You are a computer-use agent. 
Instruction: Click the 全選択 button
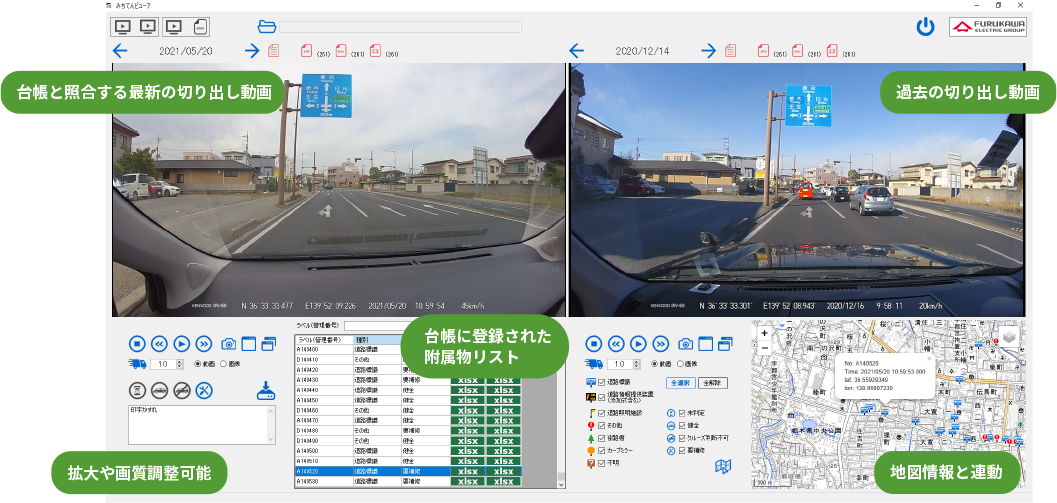pyautogui.click(x=680, y=383)
